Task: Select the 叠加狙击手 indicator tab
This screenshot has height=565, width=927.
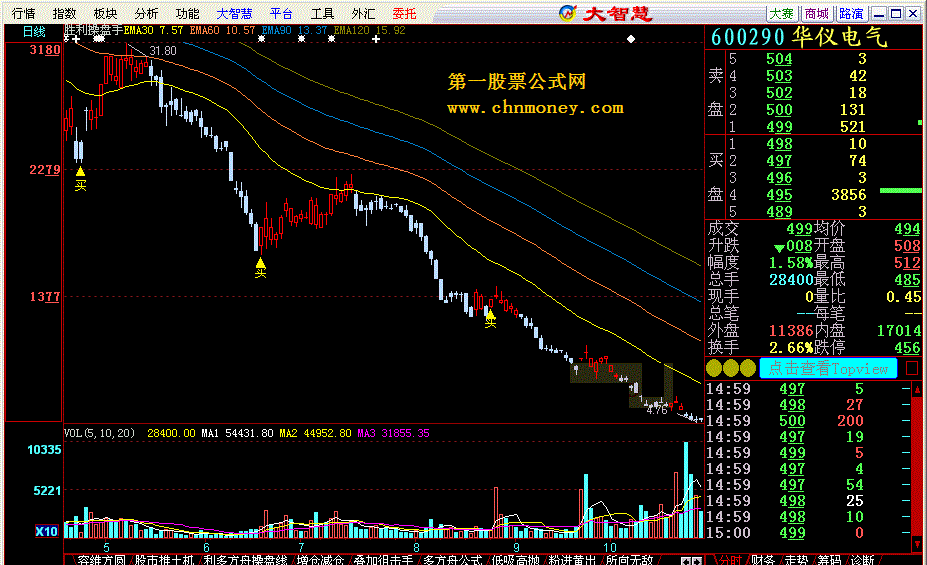Action: click(x=383, y=560)
